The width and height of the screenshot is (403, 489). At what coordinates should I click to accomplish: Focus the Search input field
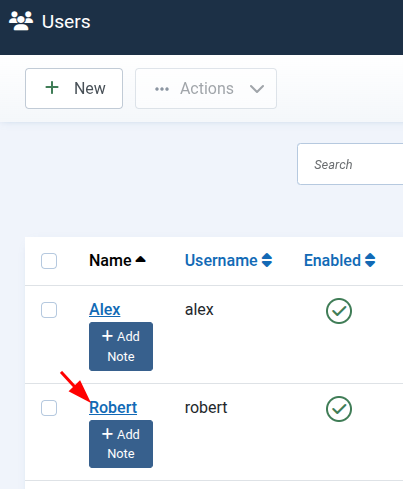click(x=350, y=164)
